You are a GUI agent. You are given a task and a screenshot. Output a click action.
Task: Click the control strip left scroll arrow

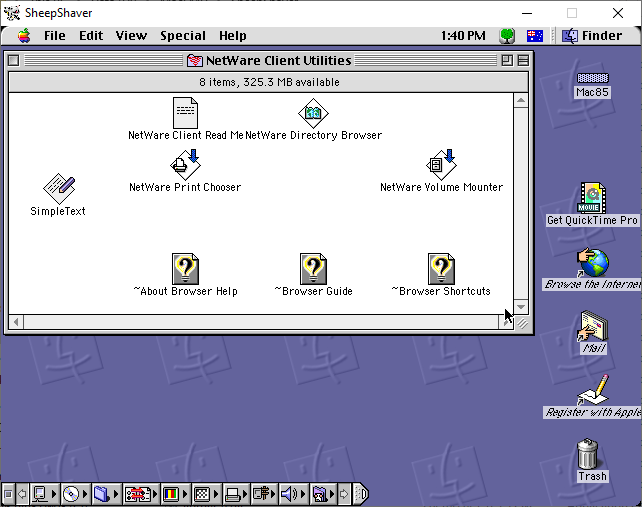(22, 494)
